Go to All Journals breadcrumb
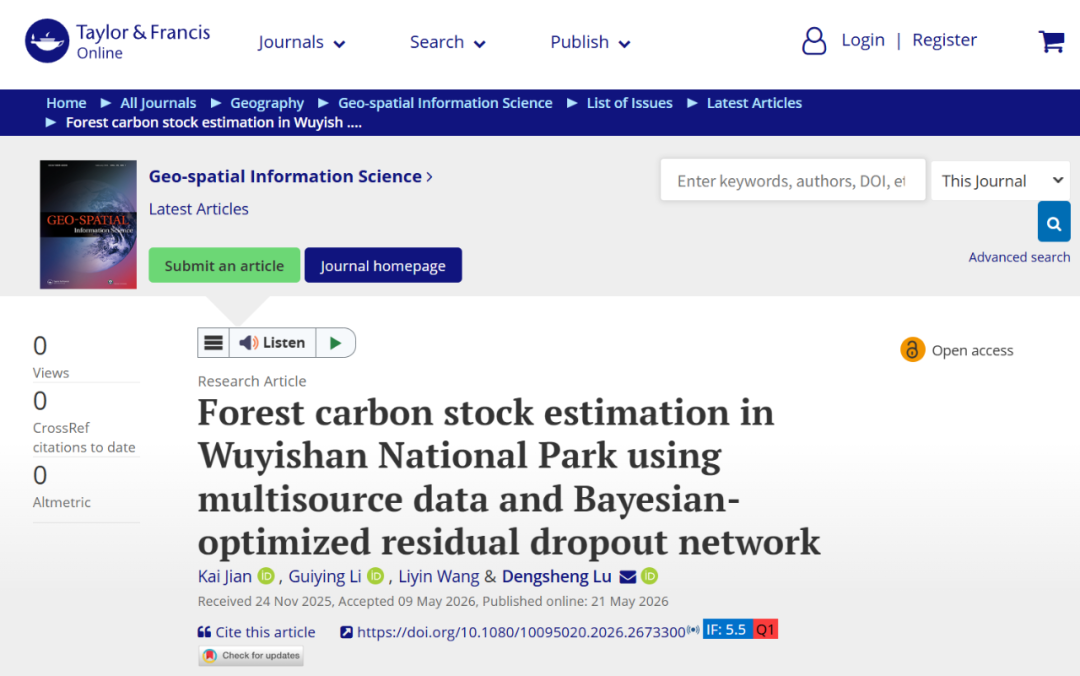Viewport: 1080px width, 676px height. (x=158, y=103)
